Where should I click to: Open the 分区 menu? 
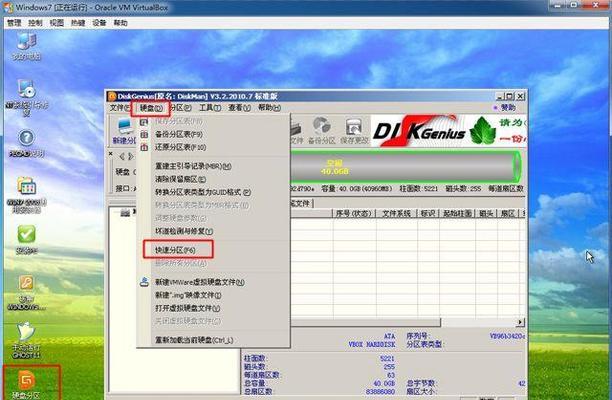click(181, 108)
